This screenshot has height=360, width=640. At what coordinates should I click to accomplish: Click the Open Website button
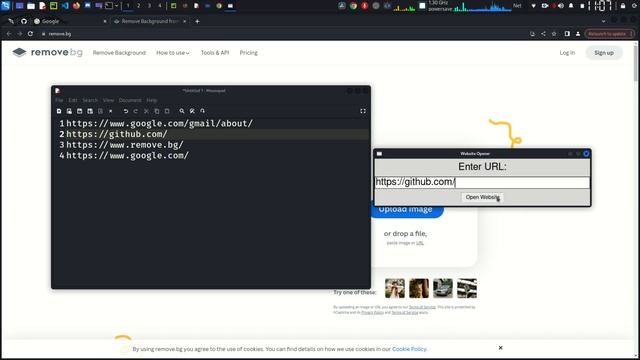[482, 197]
